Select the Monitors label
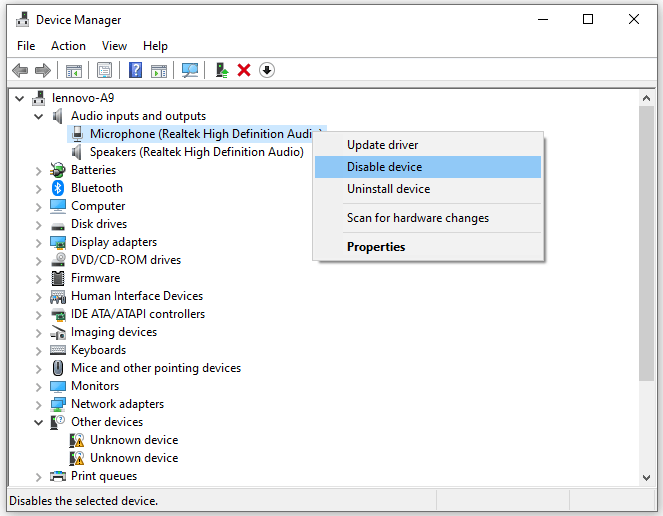The image size is (663, 516). (x=95, y=386)
